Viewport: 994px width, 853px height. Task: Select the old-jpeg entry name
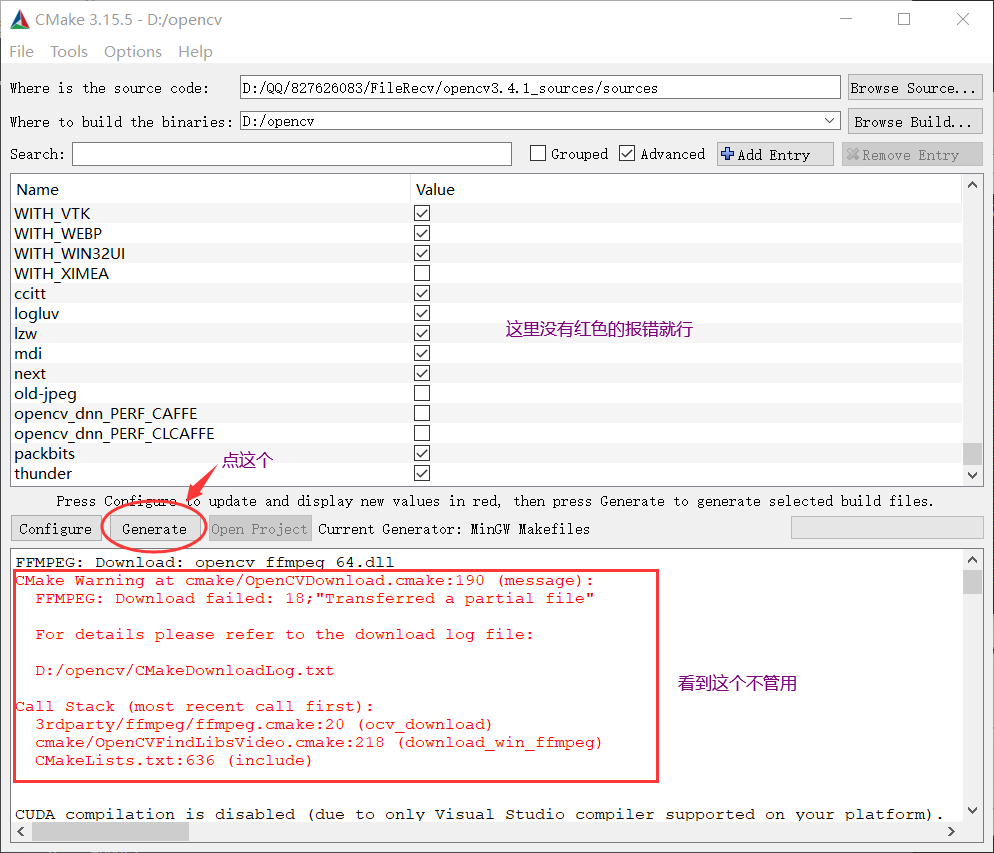pos(45,394)
